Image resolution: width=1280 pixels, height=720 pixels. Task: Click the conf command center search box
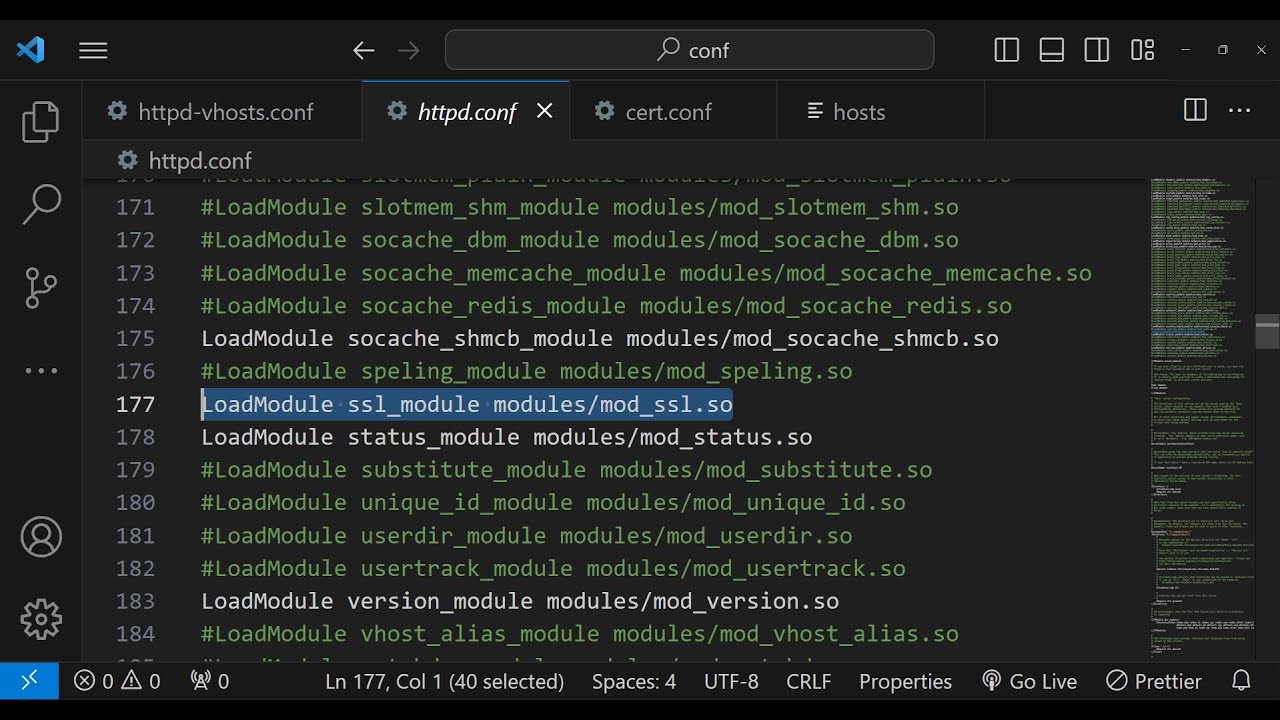[690, 50]
